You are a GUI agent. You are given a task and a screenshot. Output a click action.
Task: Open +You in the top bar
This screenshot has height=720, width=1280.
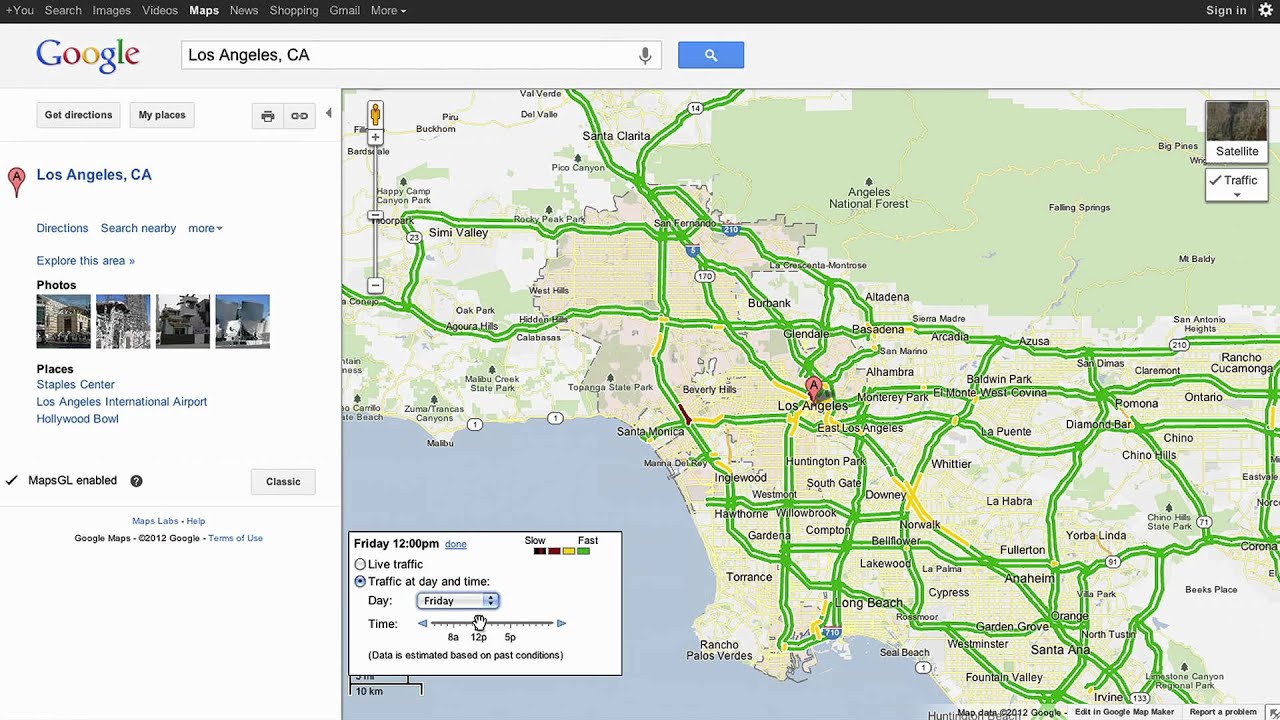(19, 10)
